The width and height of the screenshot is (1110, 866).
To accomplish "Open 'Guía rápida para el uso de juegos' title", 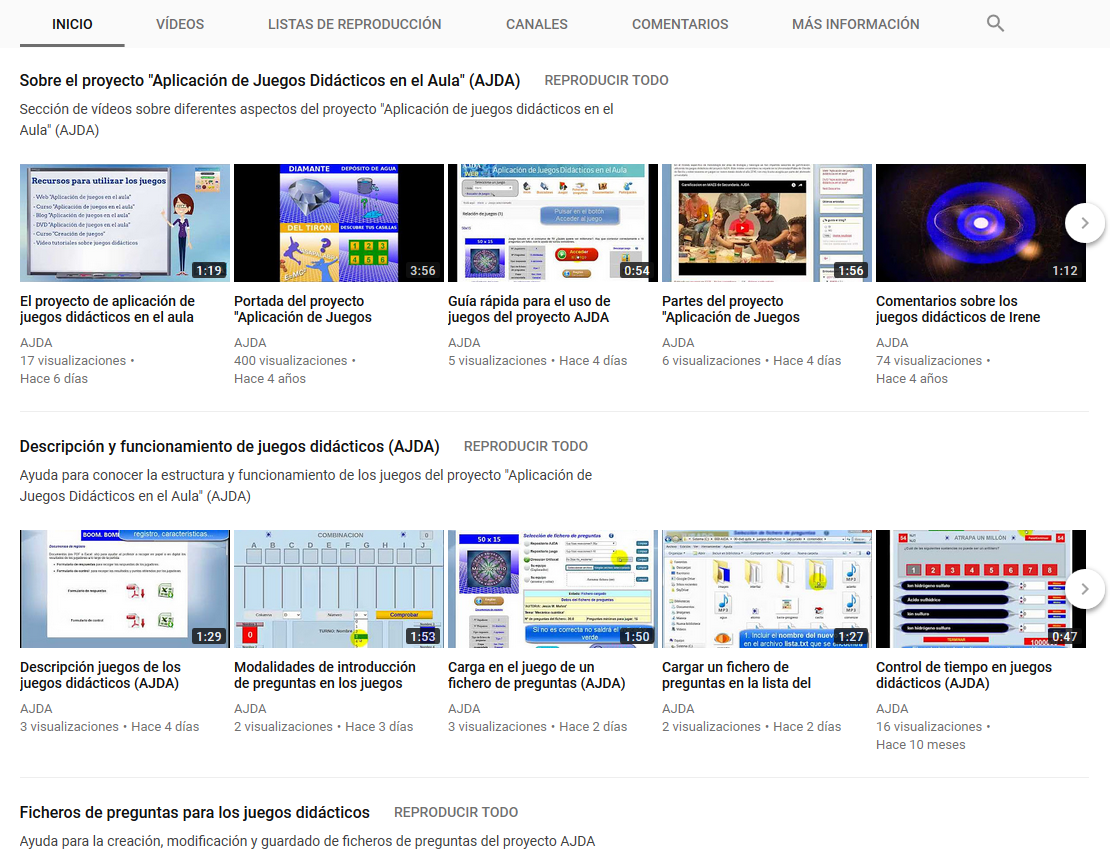I will (x=529, y=309).
